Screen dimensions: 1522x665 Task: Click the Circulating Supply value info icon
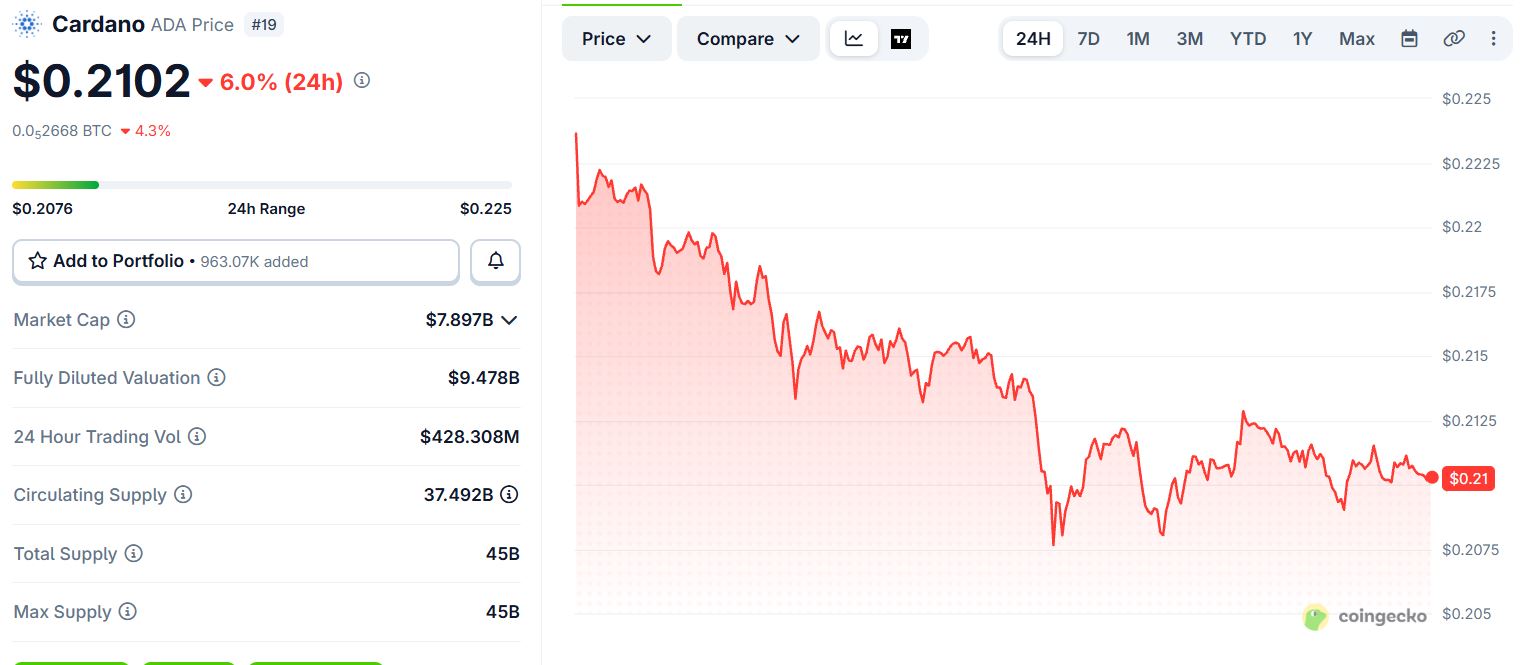tap(509, 495)
